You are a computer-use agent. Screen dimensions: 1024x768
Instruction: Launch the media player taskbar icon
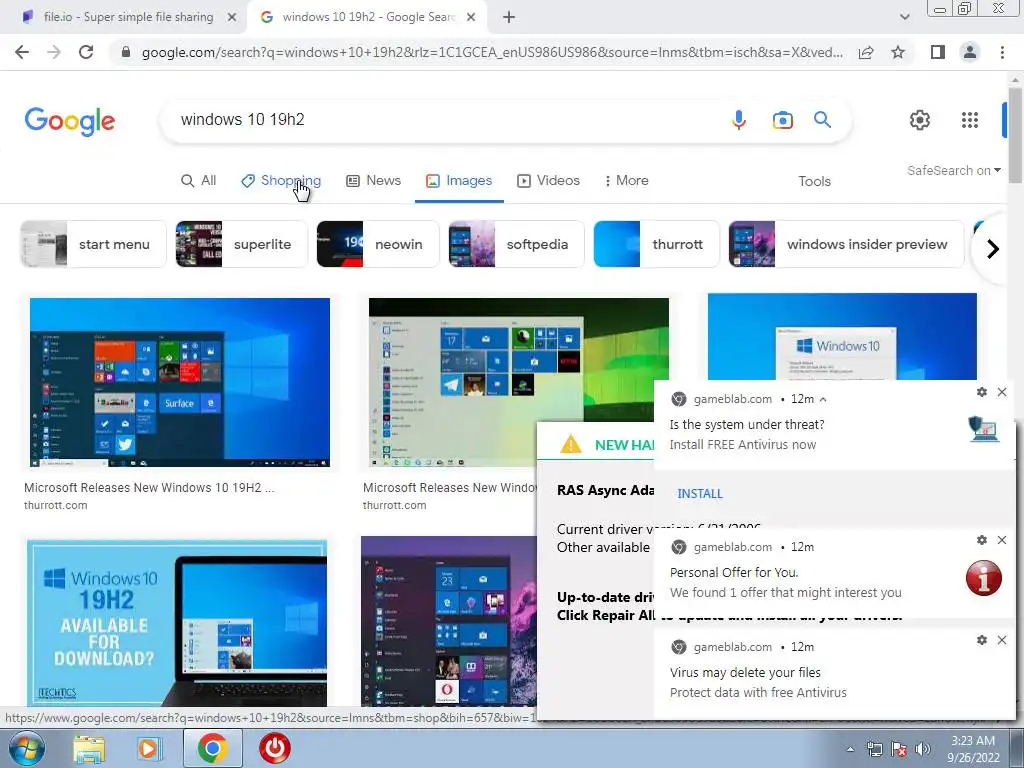click(x=149, y=748)
